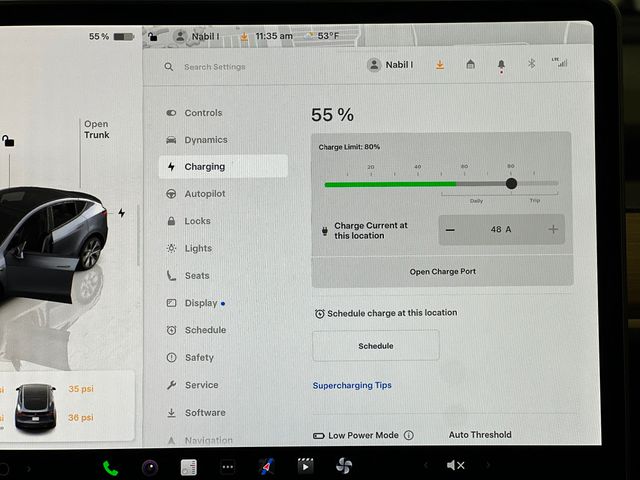Image resolution: width=640 pixels, height=480 pixels.
Task: Tap the Search Settings field
Action: pos(215,67)
